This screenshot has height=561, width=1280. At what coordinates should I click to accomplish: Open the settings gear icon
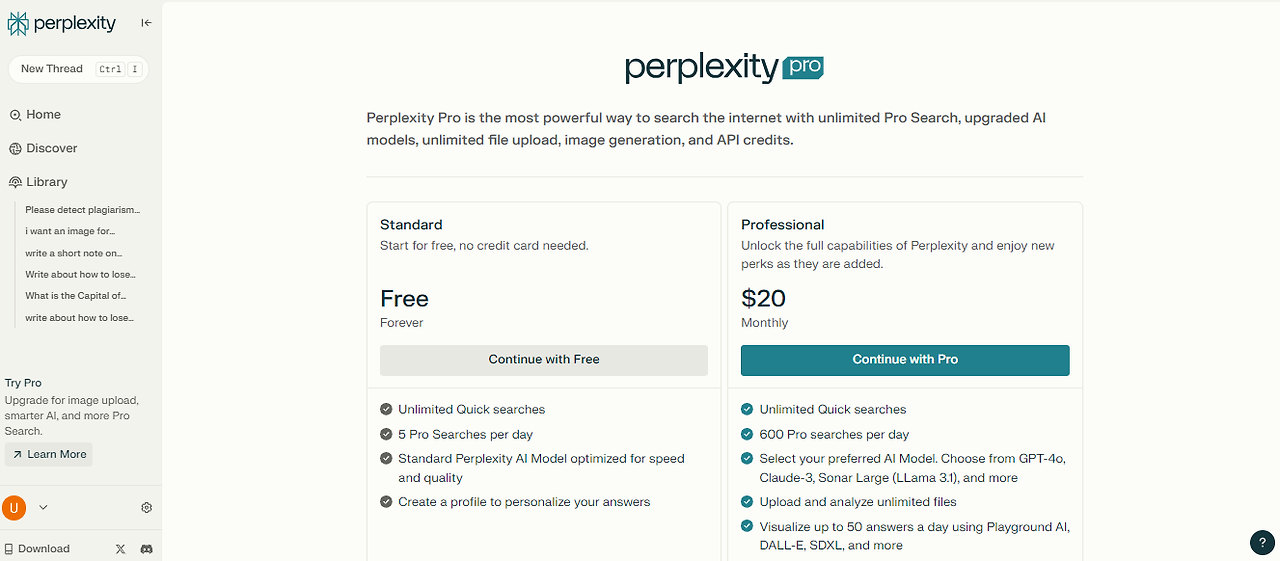(x=147, y=508)
